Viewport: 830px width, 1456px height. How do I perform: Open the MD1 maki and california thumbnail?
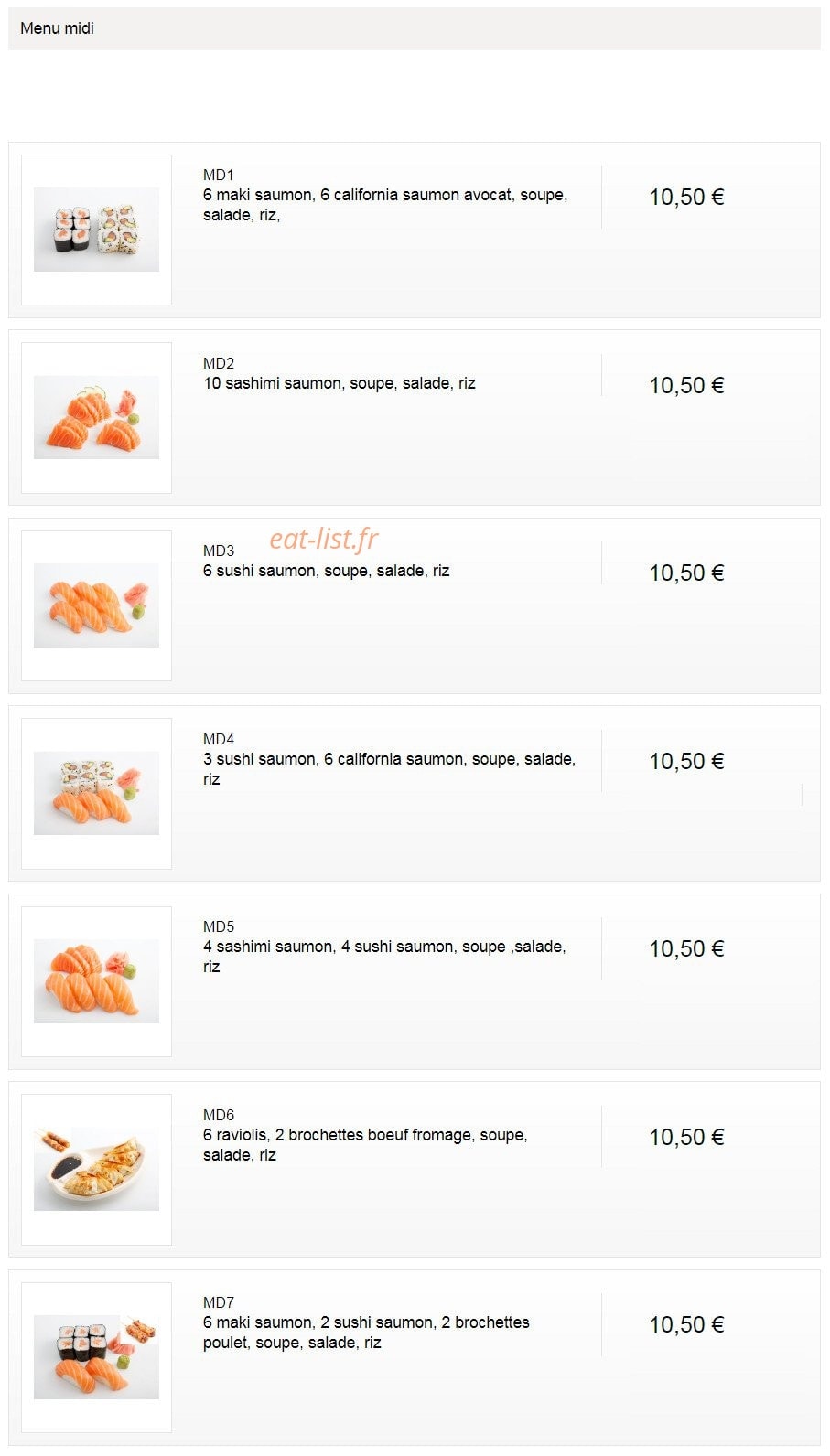96,230
